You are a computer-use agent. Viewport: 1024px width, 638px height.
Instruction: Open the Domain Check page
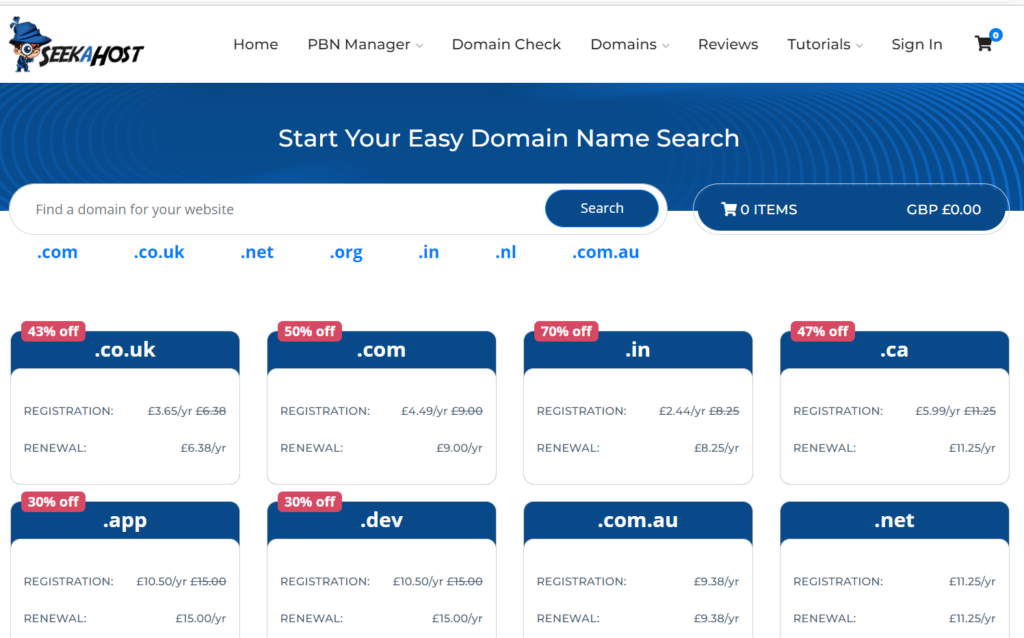point(506,44)
